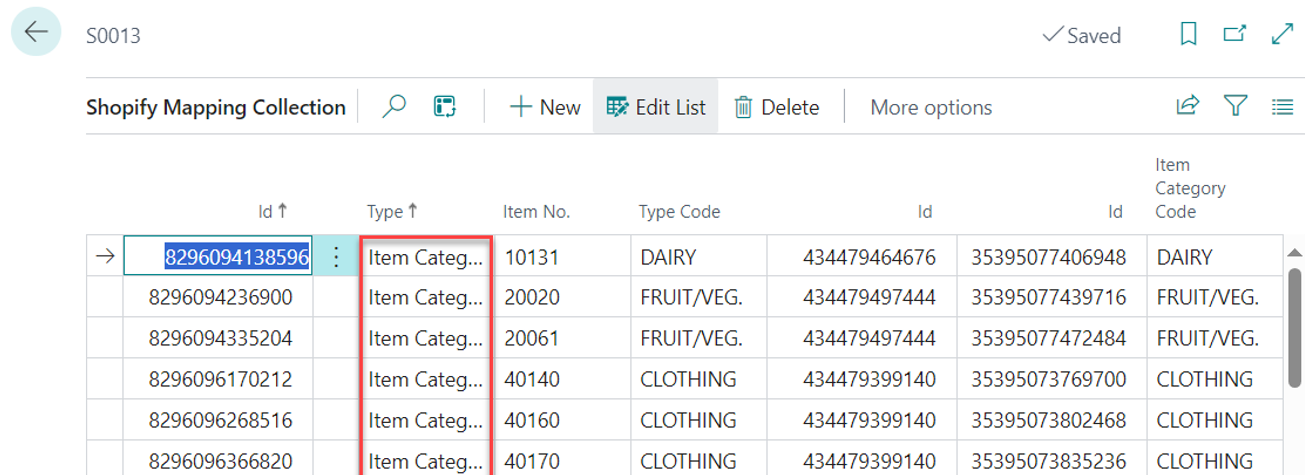Image resolution: width=1305 pixels, height=475 pixels.
Task: Open row options three-dot menu
Action: (x=336, y=257)
